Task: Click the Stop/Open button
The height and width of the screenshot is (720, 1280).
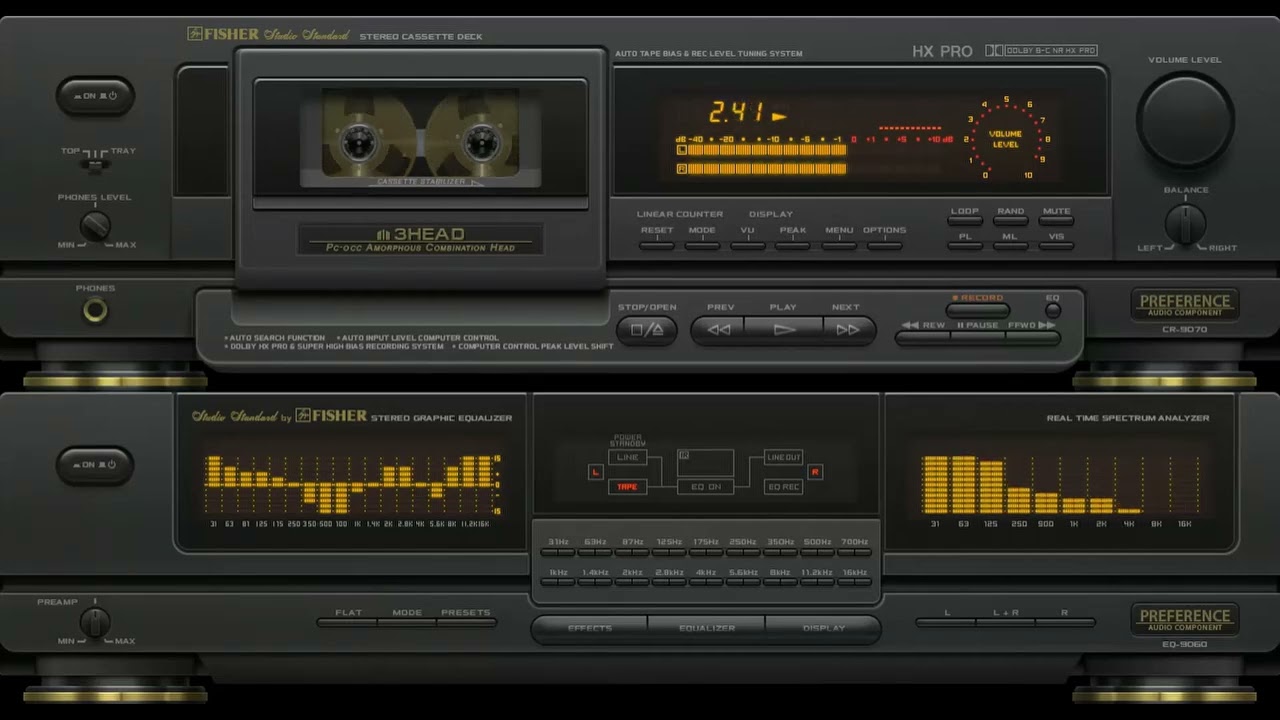Action: pyautogui.click(x=647, y=330)
